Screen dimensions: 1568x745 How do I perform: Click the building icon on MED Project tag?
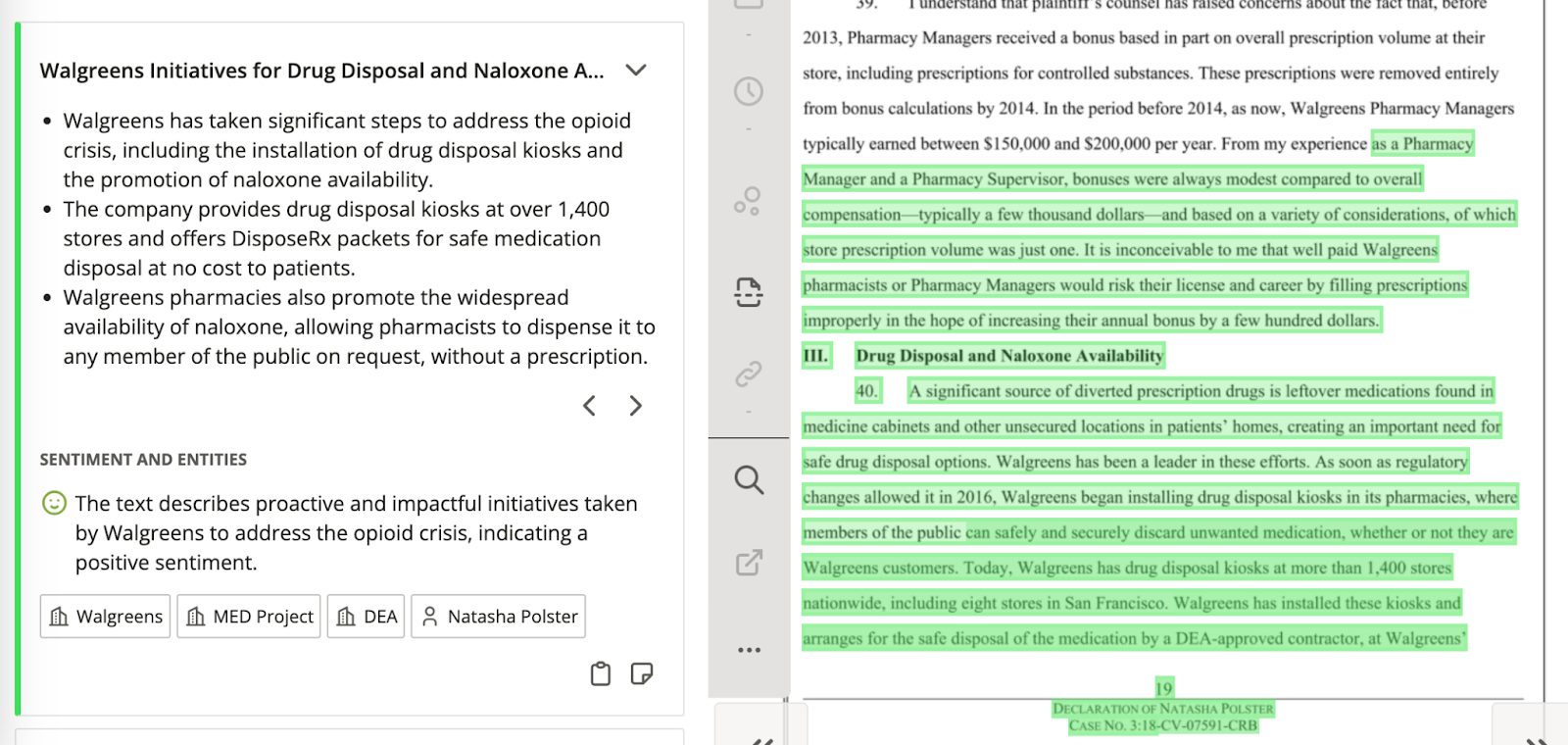click(x=196, y=617)
